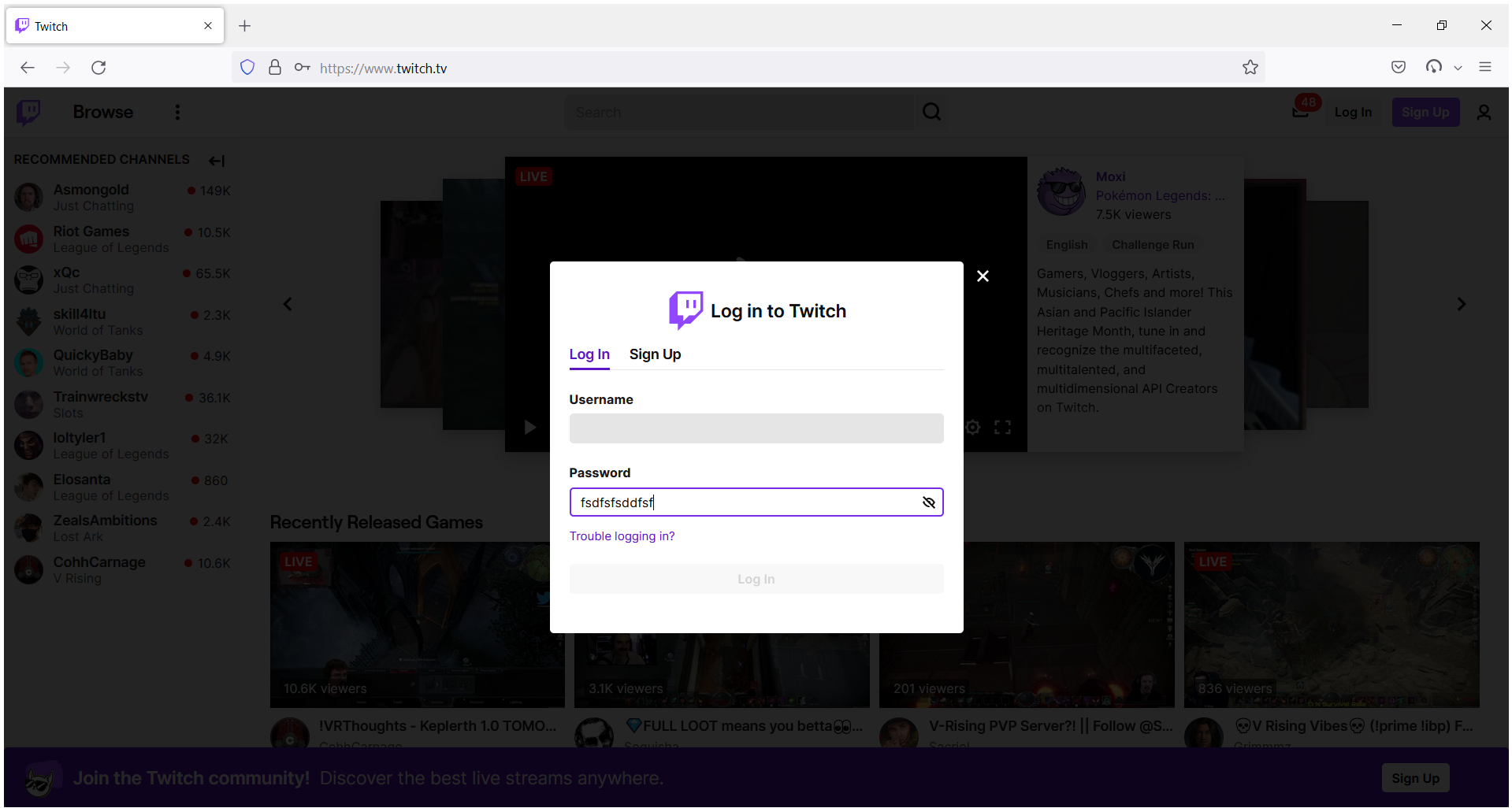1512x808 pixels.
Task: Show previous carousel stream with left arrow
Action: (288, 304)
